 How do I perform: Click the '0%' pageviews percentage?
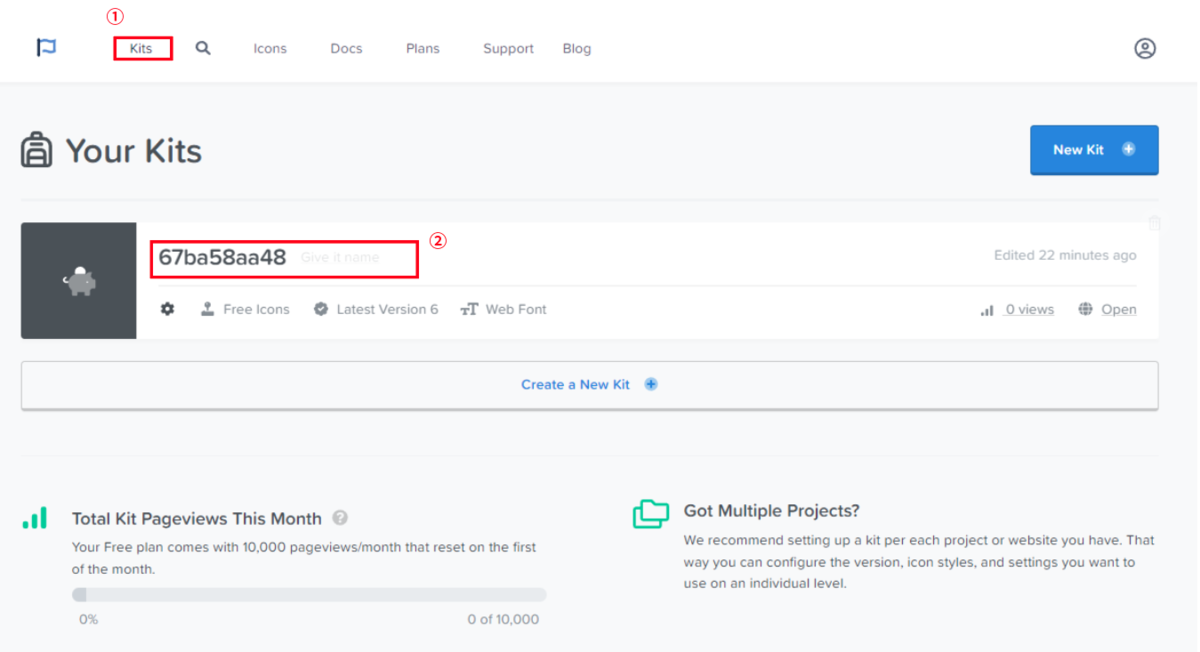tap(89, 619)
